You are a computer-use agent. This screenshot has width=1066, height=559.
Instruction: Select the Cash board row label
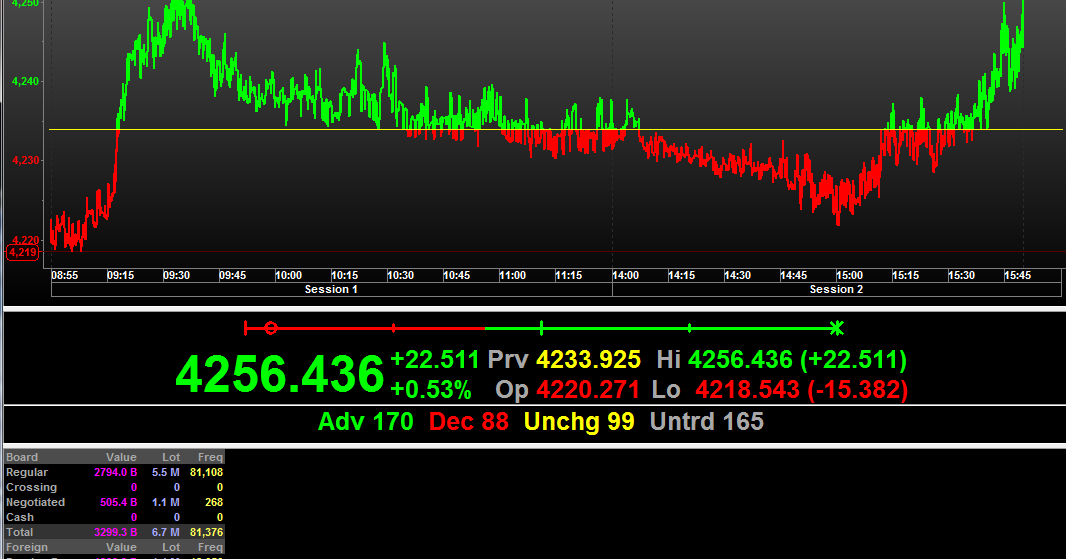[20, 517]
